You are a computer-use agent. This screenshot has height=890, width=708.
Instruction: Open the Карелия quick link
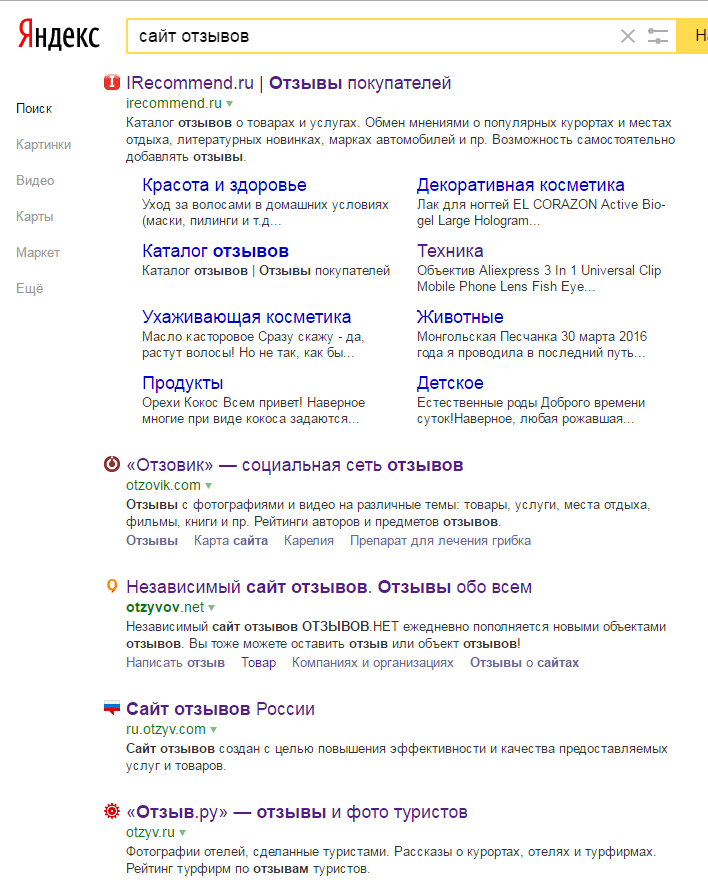pyautogui.click(x=309, y=541)
